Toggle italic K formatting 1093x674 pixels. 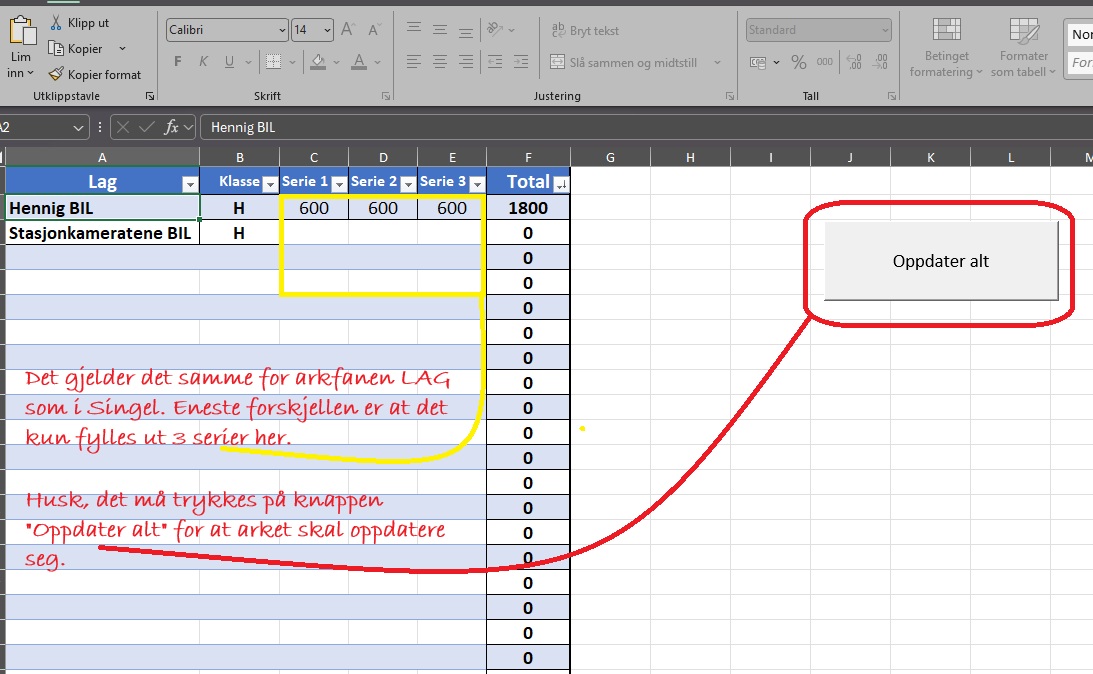point(204,62)
